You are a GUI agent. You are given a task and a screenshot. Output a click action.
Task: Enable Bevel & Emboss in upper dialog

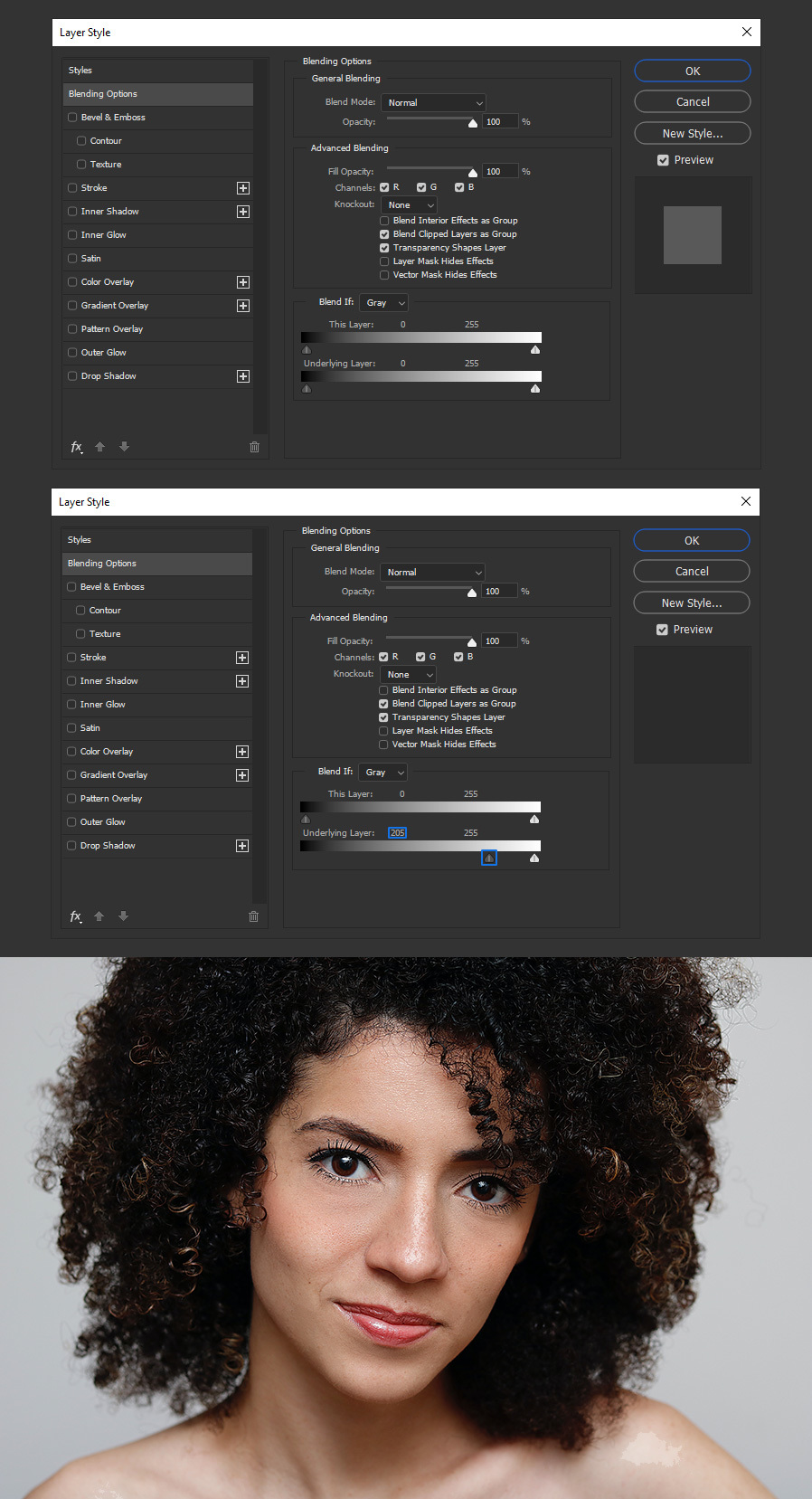pos(72,118)
